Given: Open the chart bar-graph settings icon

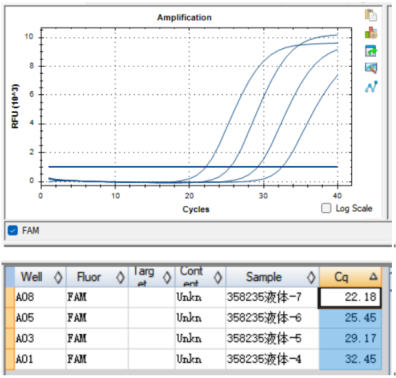Looking at the screenshot, I should coord(371,33).
